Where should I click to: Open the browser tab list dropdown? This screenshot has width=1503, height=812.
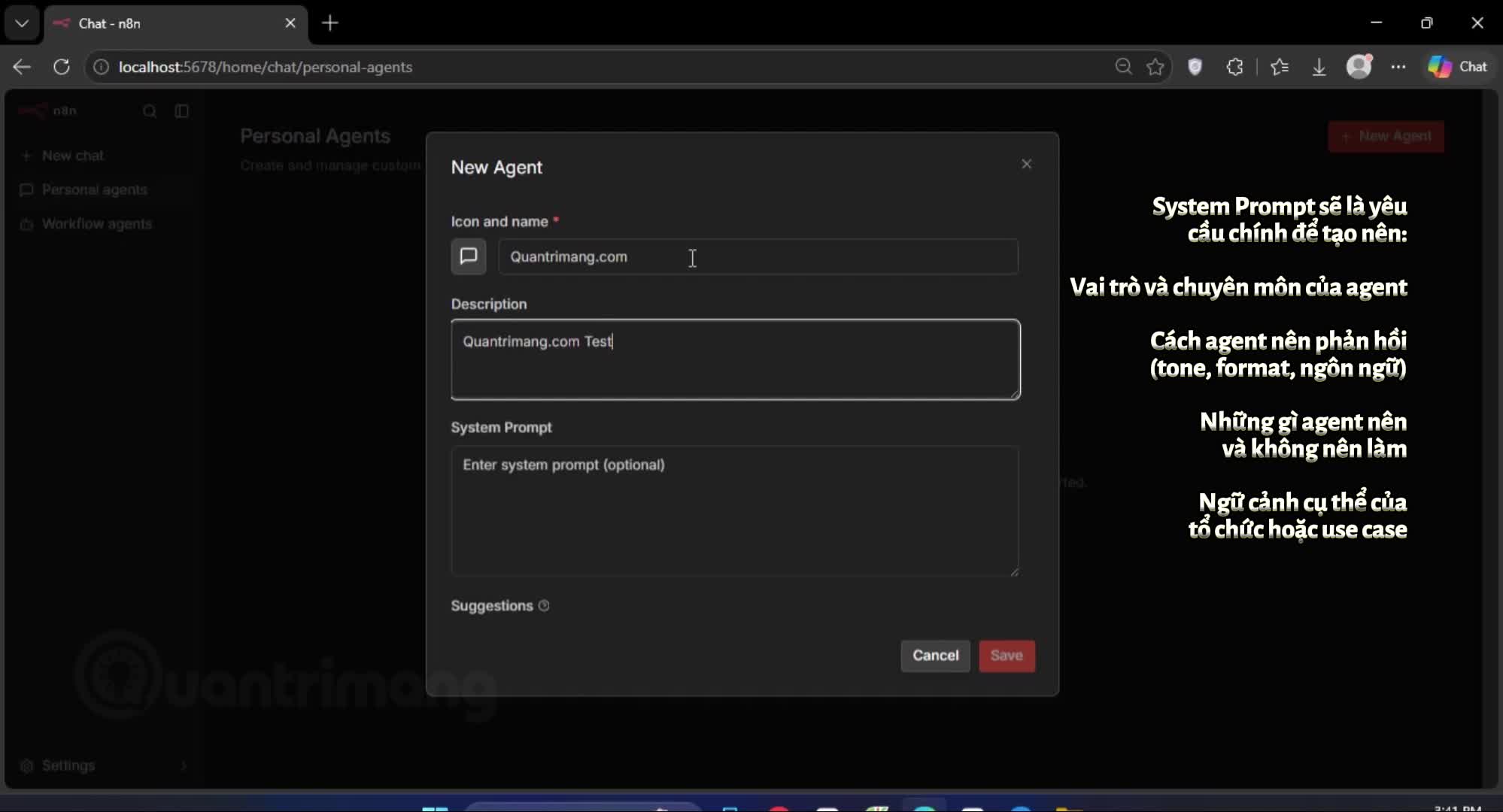pos(22,23)
